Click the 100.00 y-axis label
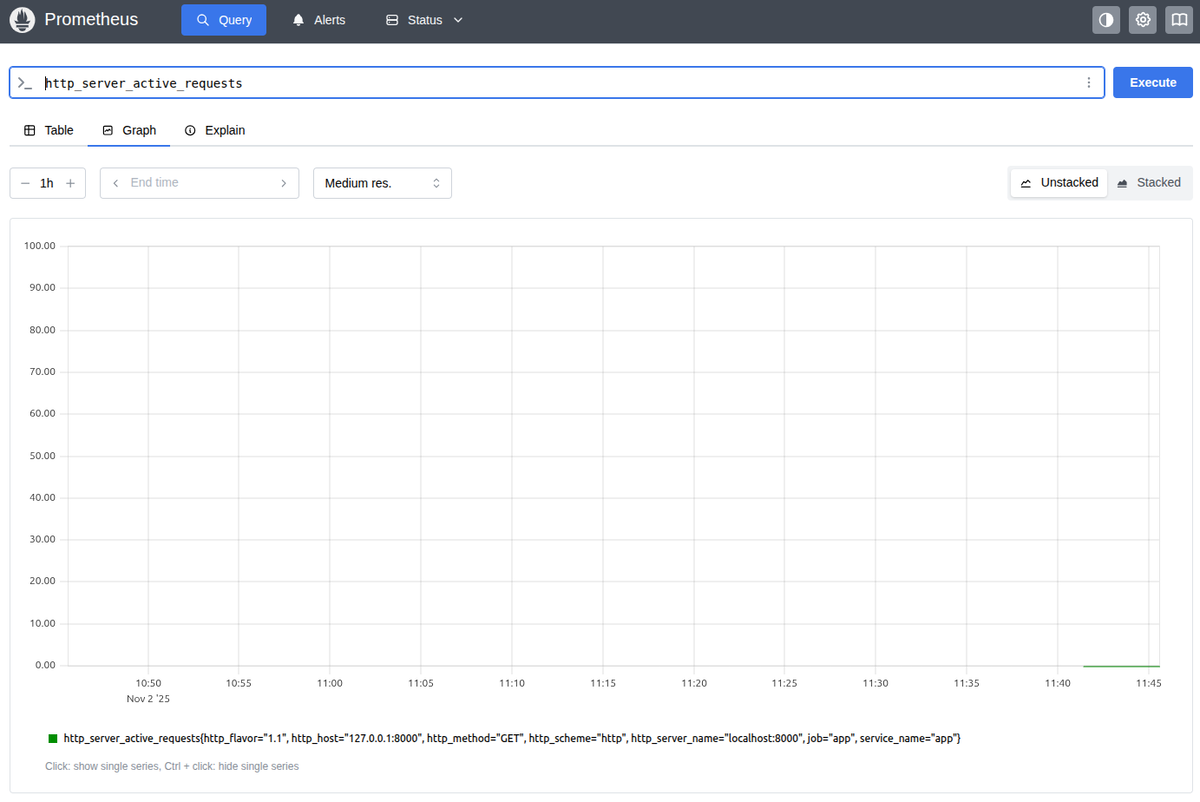This screenshot has width=1200, height=802. [x=41, y=246]
